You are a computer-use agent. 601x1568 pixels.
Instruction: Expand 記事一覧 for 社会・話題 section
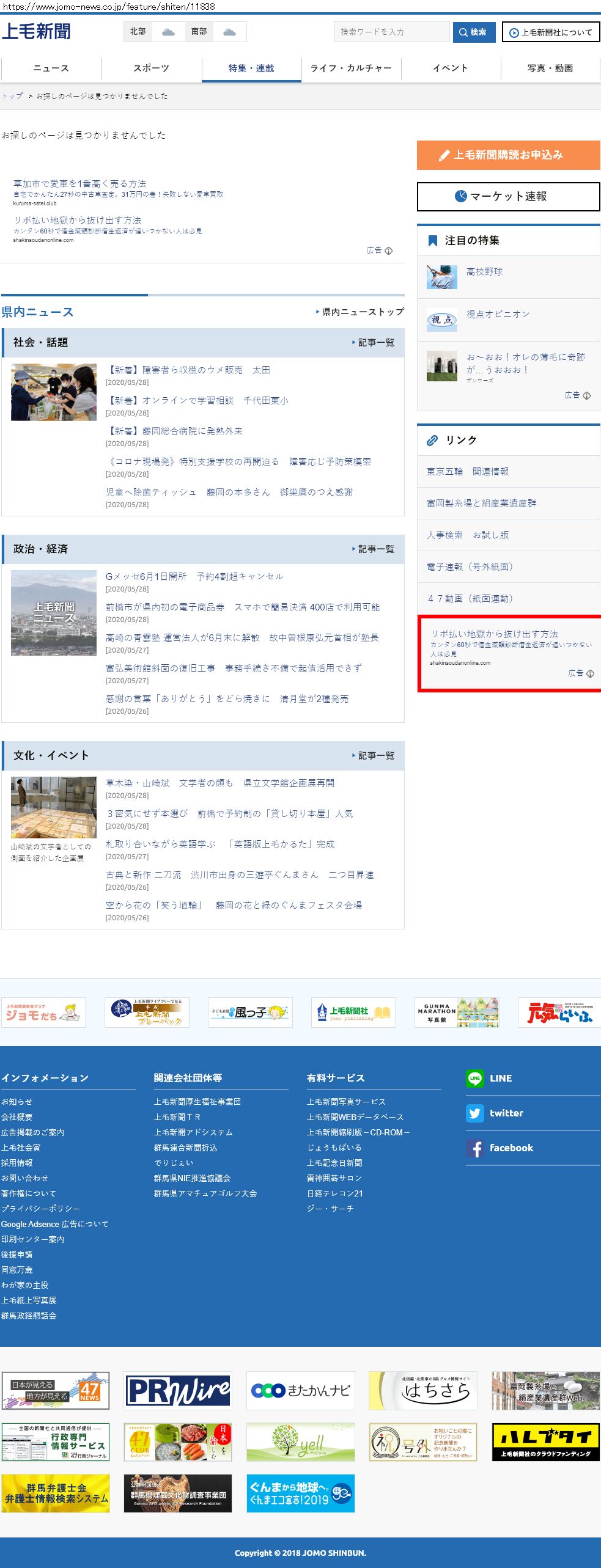coord(374,343)
